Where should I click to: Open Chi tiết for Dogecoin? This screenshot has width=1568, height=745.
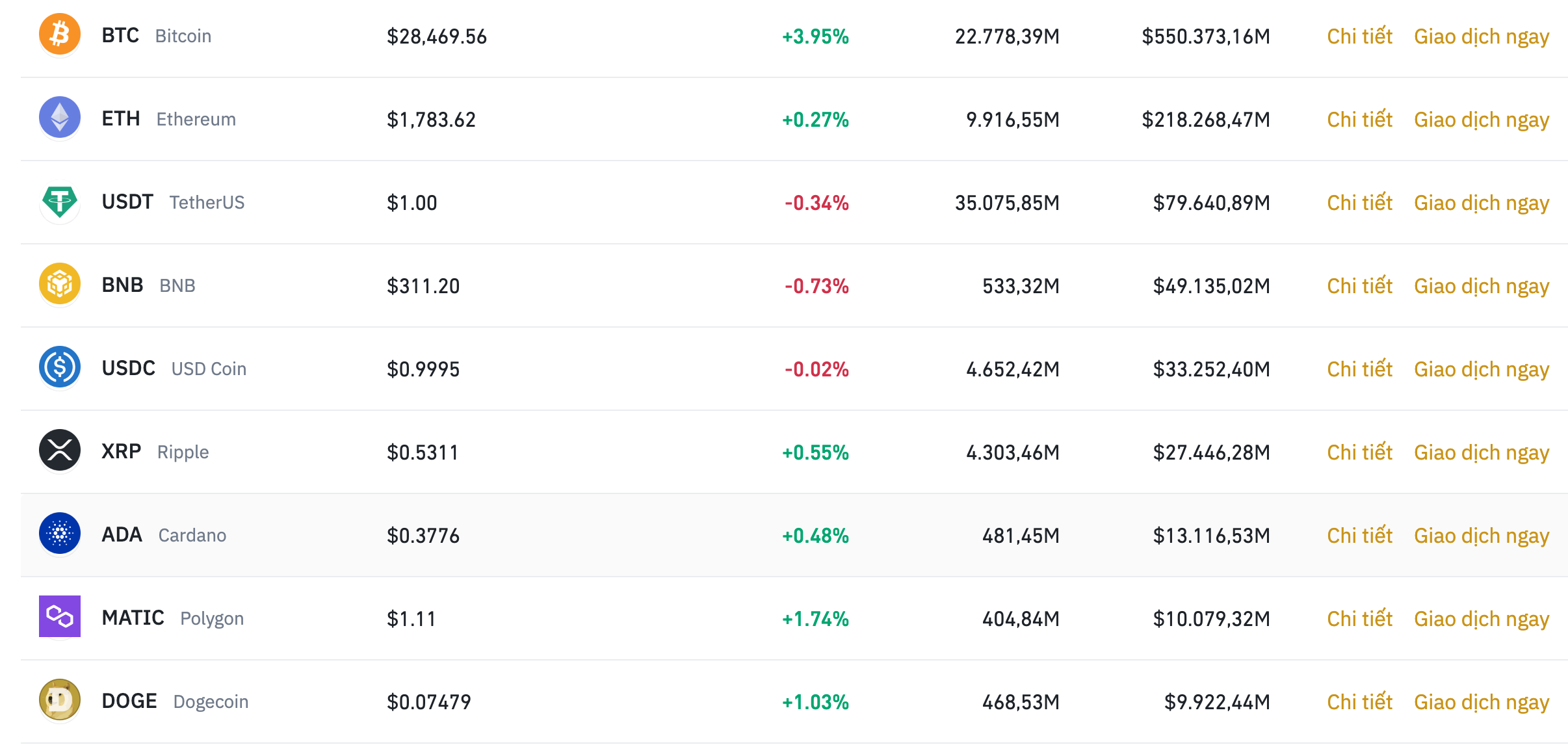(1359, 702)
